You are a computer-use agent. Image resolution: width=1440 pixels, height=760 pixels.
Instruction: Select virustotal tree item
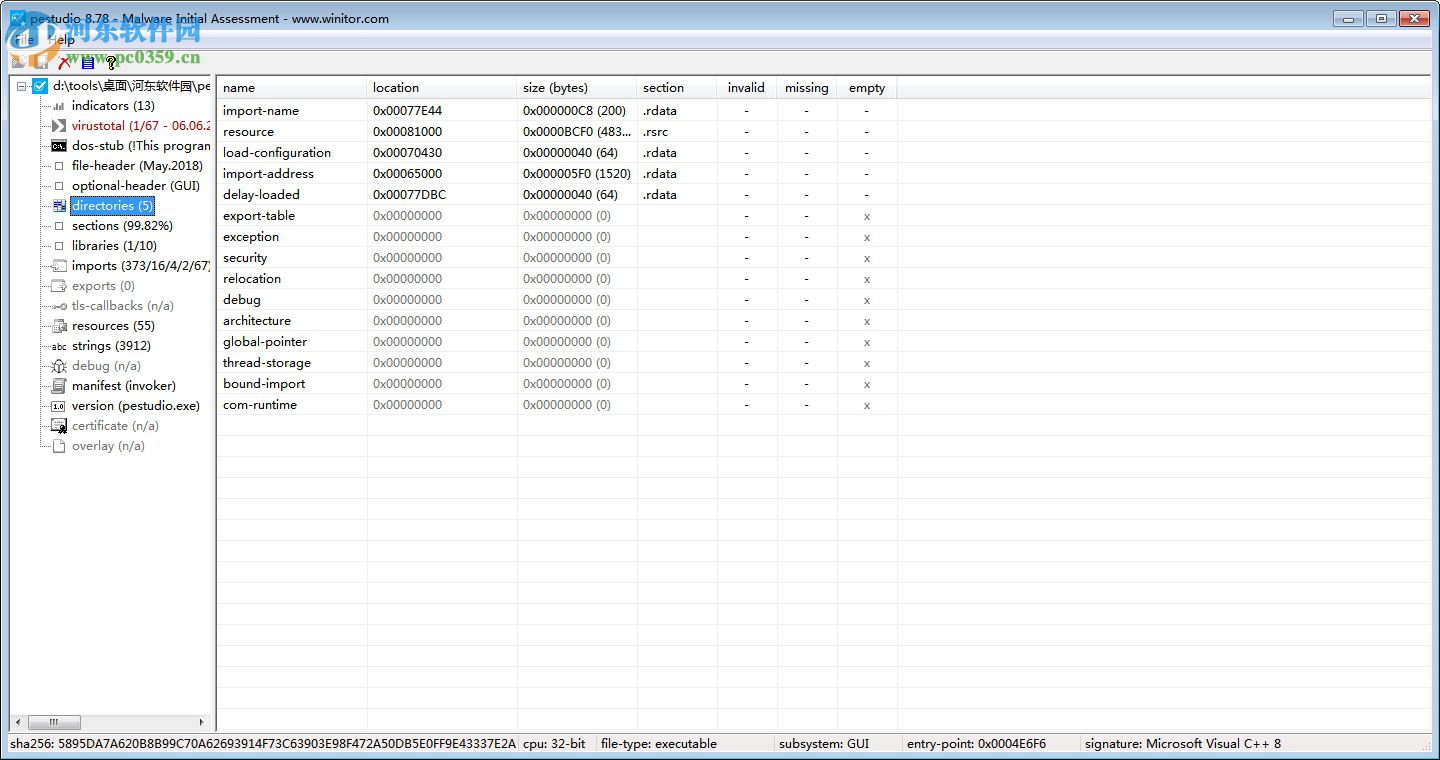click(x=140, y=126)
